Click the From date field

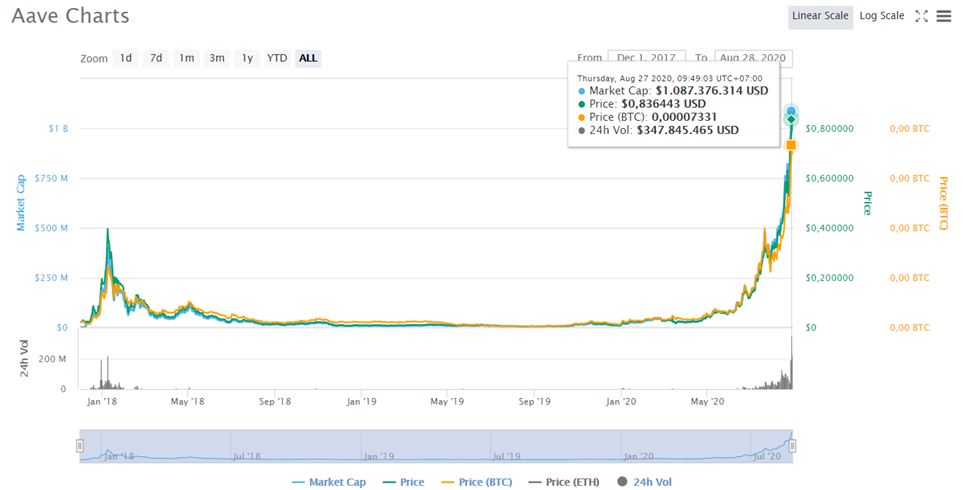(x=646, y=58)
